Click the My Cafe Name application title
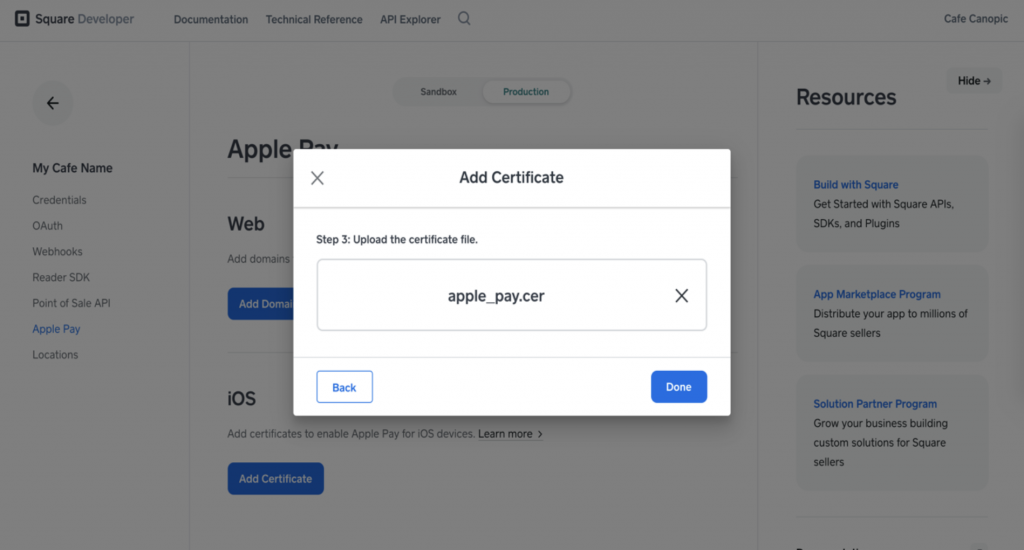 click(x=72, y=168)
